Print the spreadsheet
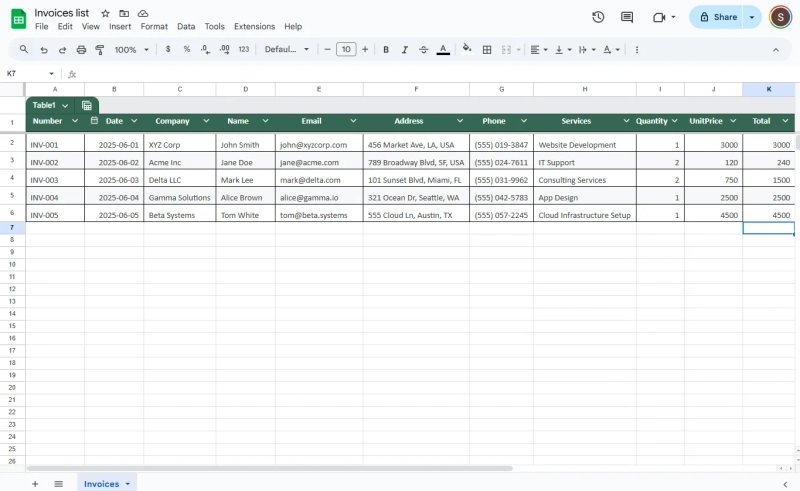This screenshot has width=800, height=491. click(x=81, y=50)
